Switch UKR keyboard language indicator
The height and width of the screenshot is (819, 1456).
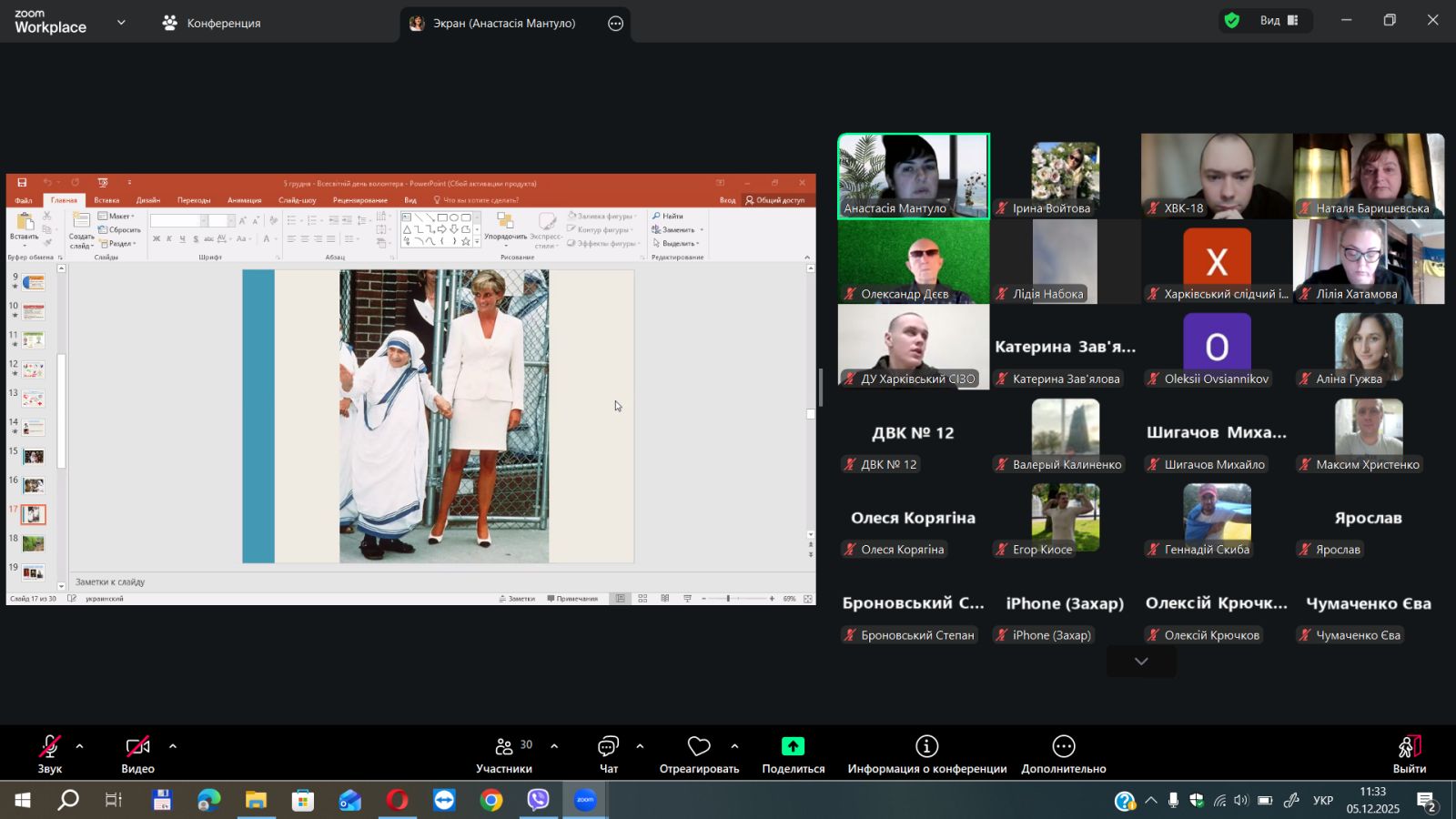coord(1323,801)
